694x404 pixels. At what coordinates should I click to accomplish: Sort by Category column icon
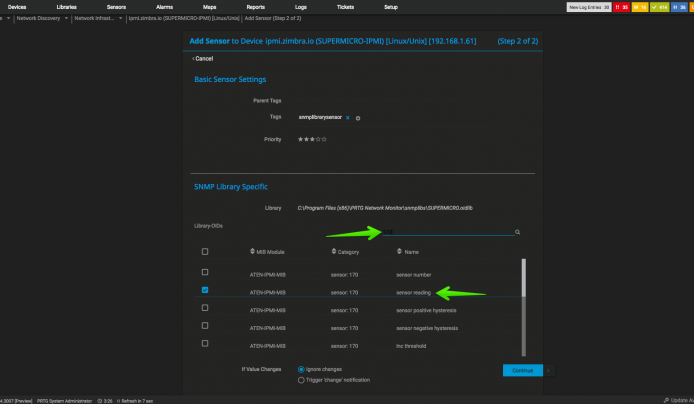(x=334, y=251)
